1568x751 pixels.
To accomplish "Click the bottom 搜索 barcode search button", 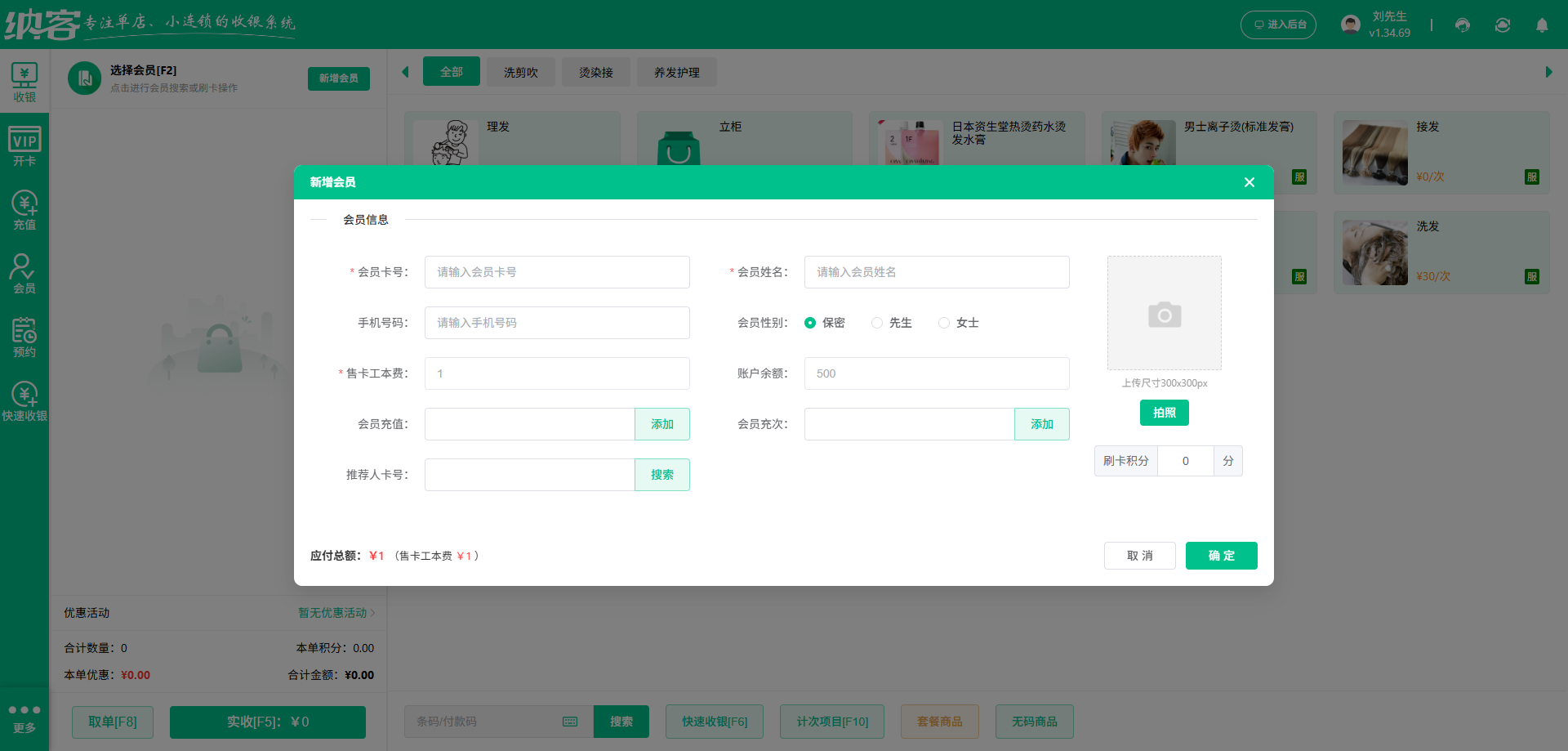I will tap(621, 722).
